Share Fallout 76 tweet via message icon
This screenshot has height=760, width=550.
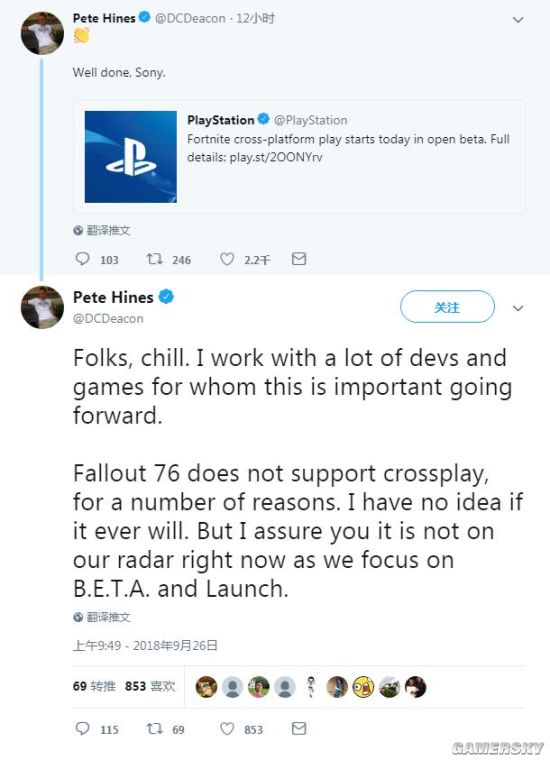[299, 728]
